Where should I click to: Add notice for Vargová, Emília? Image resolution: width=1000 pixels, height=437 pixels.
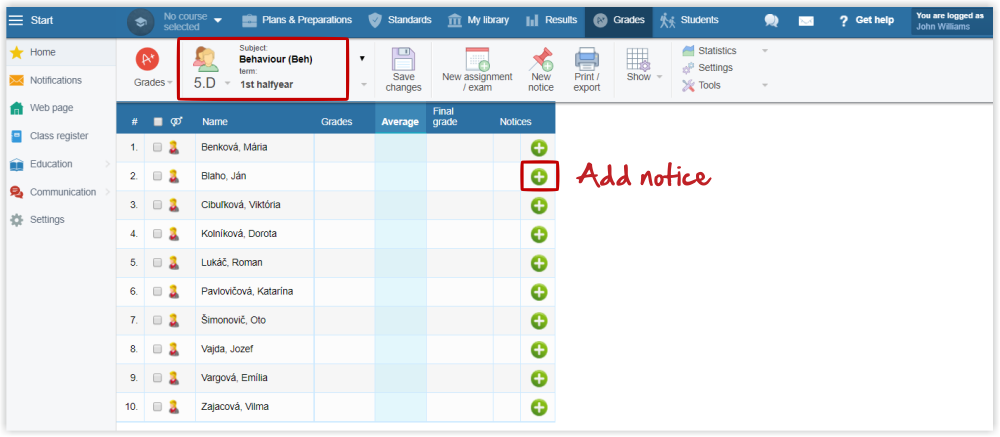[x=539, y=378]
